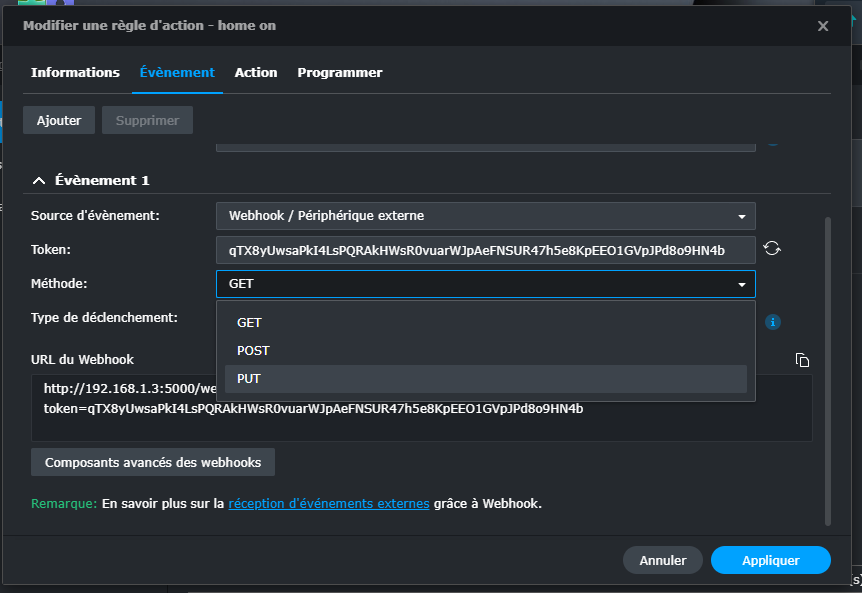
Task: Click Appliquer to save the rule
Action: coord(770,560)
